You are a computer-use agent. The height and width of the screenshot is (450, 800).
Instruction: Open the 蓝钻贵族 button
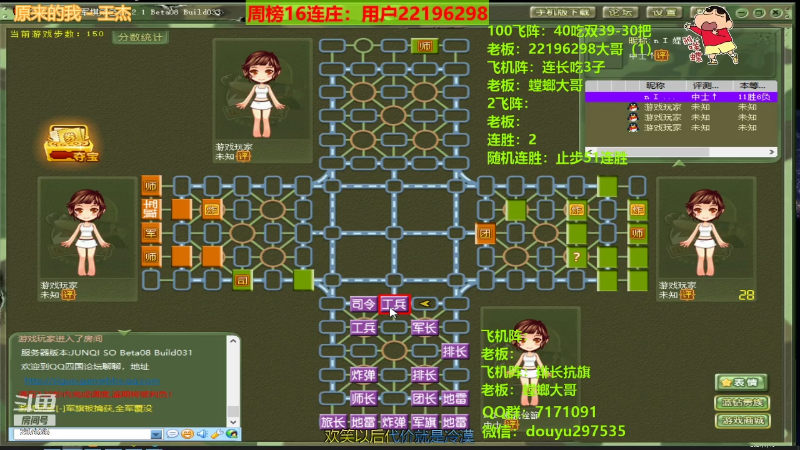[x=742, y=402]
